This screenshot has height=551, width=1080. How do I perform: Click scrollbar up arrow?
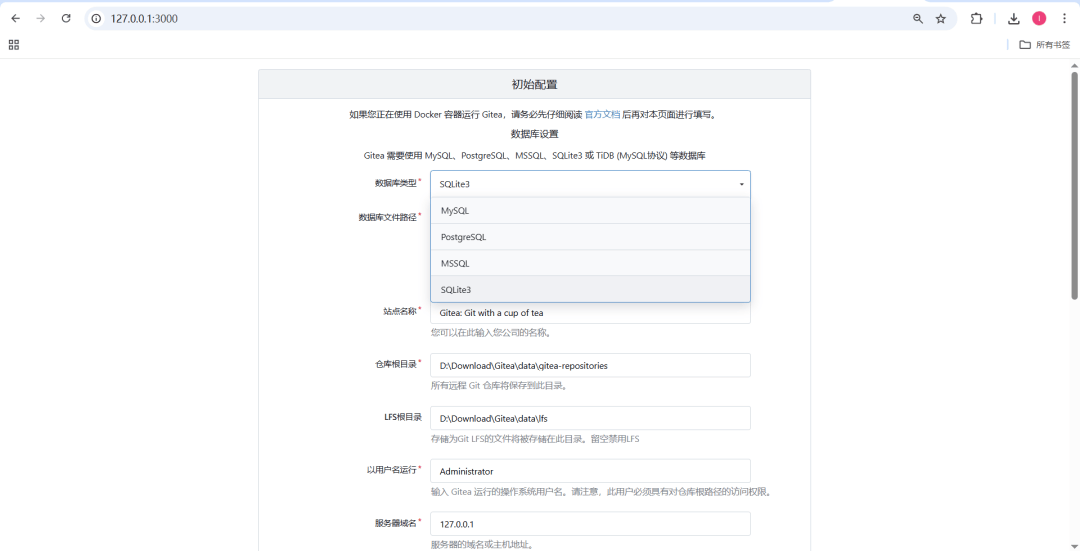pos(1074,65)
